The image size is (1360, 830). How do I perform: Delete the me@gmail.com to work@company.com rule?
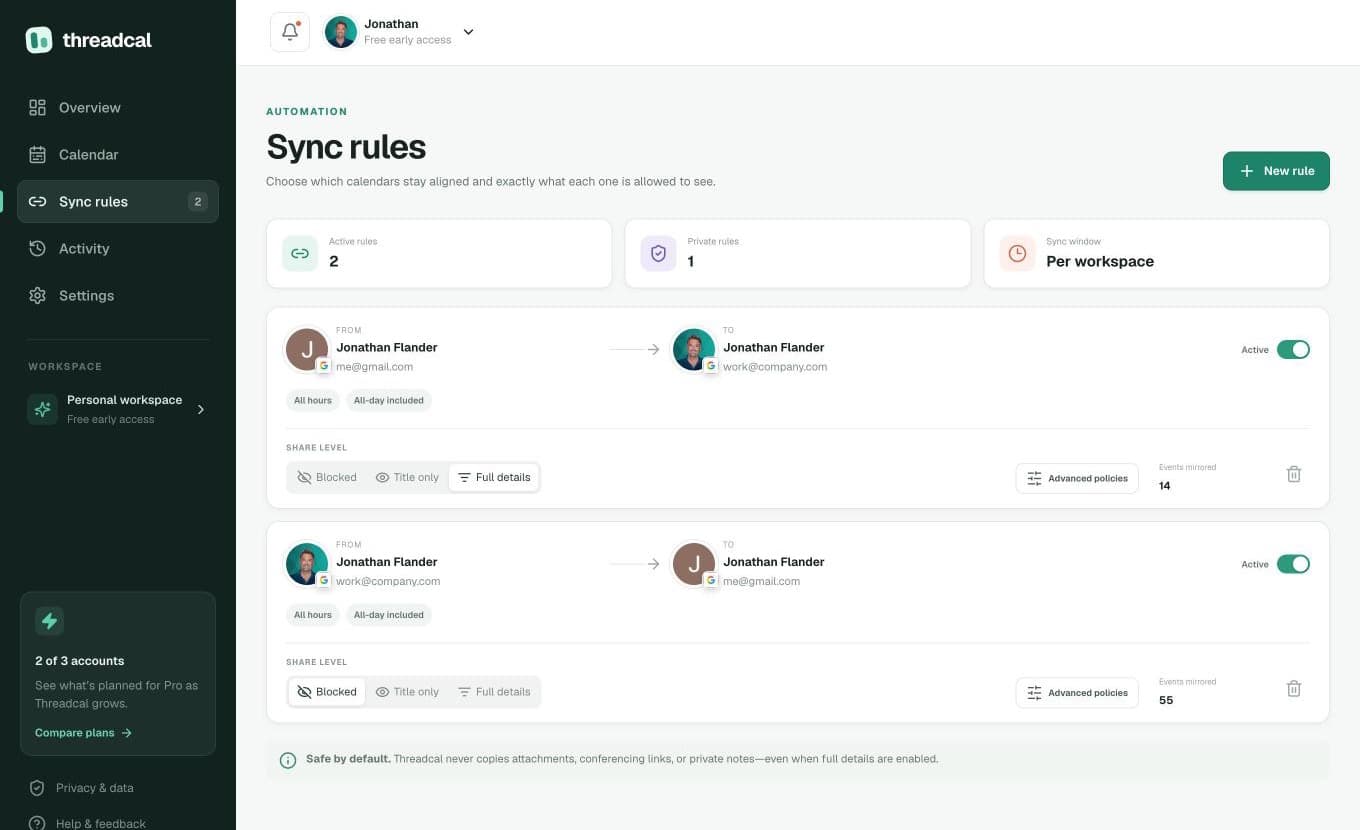click(x=1293, y=474)
